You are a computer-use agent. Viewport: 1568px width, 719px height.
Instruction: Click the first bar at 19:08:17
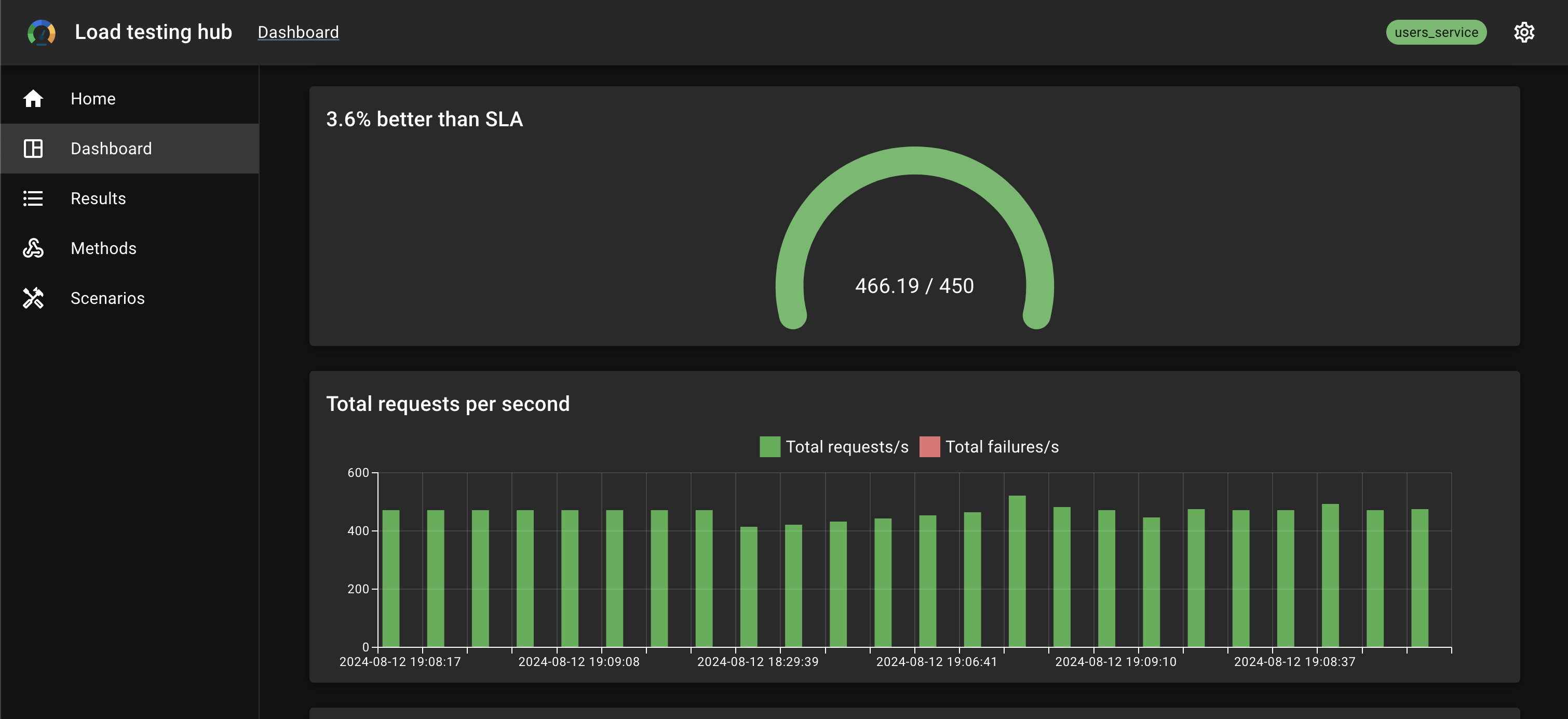pyautogui.click(x=391, y=578)
